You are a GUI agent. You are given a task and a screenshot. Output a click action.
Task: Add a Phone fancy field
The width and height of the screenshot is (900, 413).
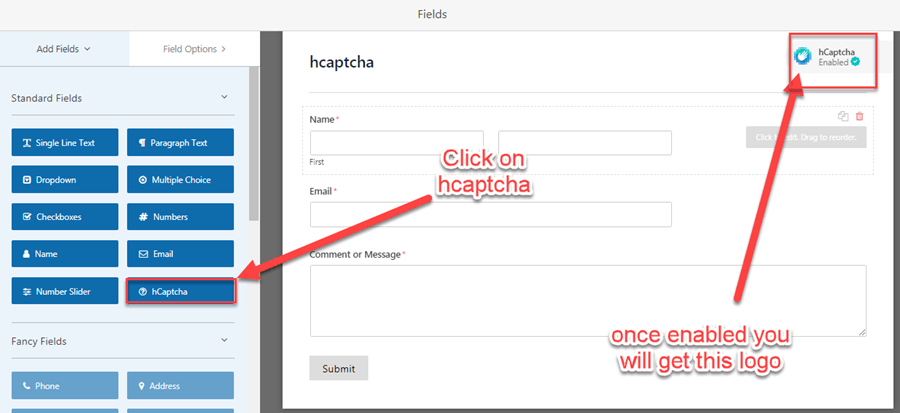coord(65,386)
